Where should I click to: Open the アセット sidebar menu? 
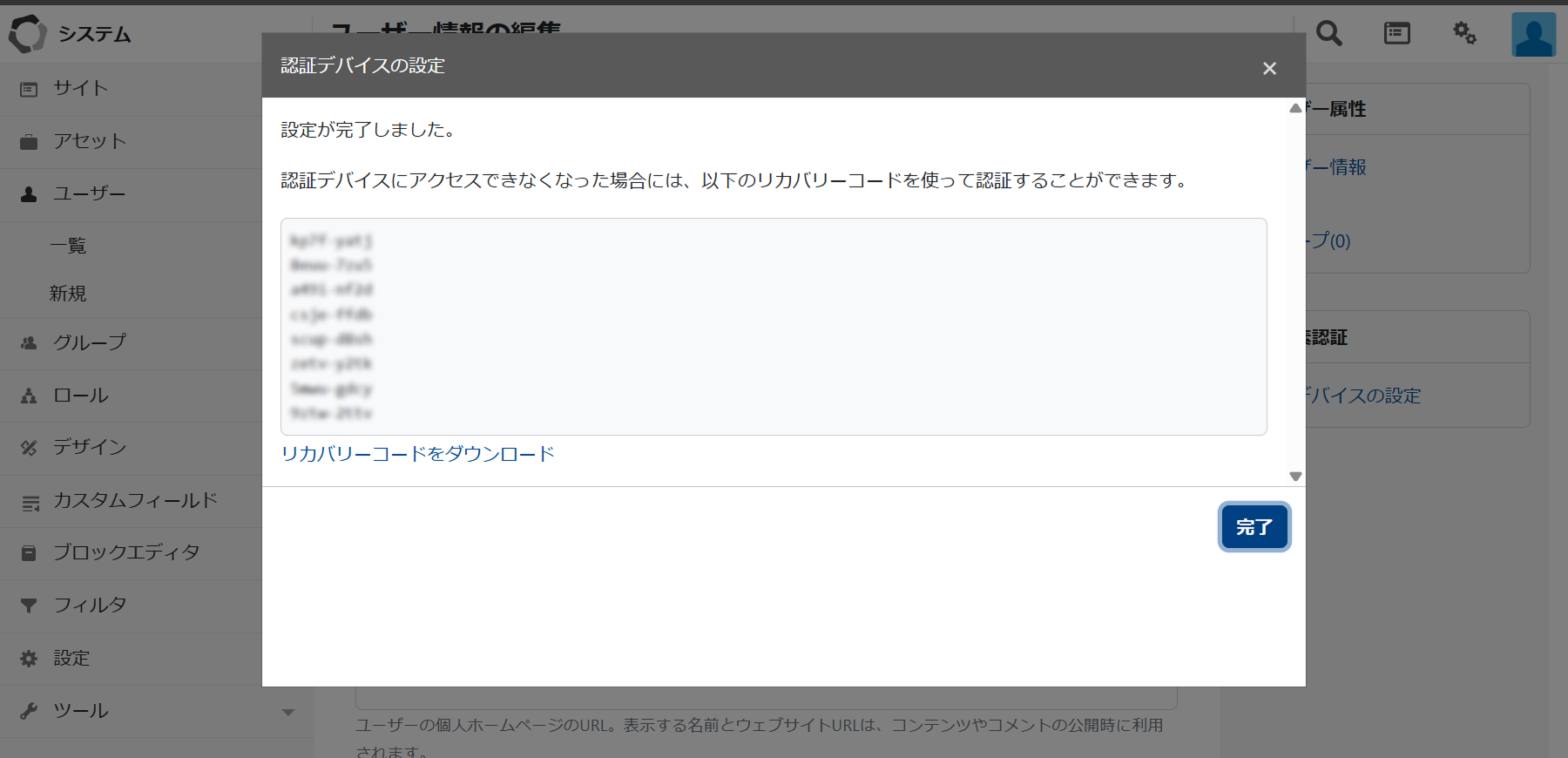click(x=90, y=141)
